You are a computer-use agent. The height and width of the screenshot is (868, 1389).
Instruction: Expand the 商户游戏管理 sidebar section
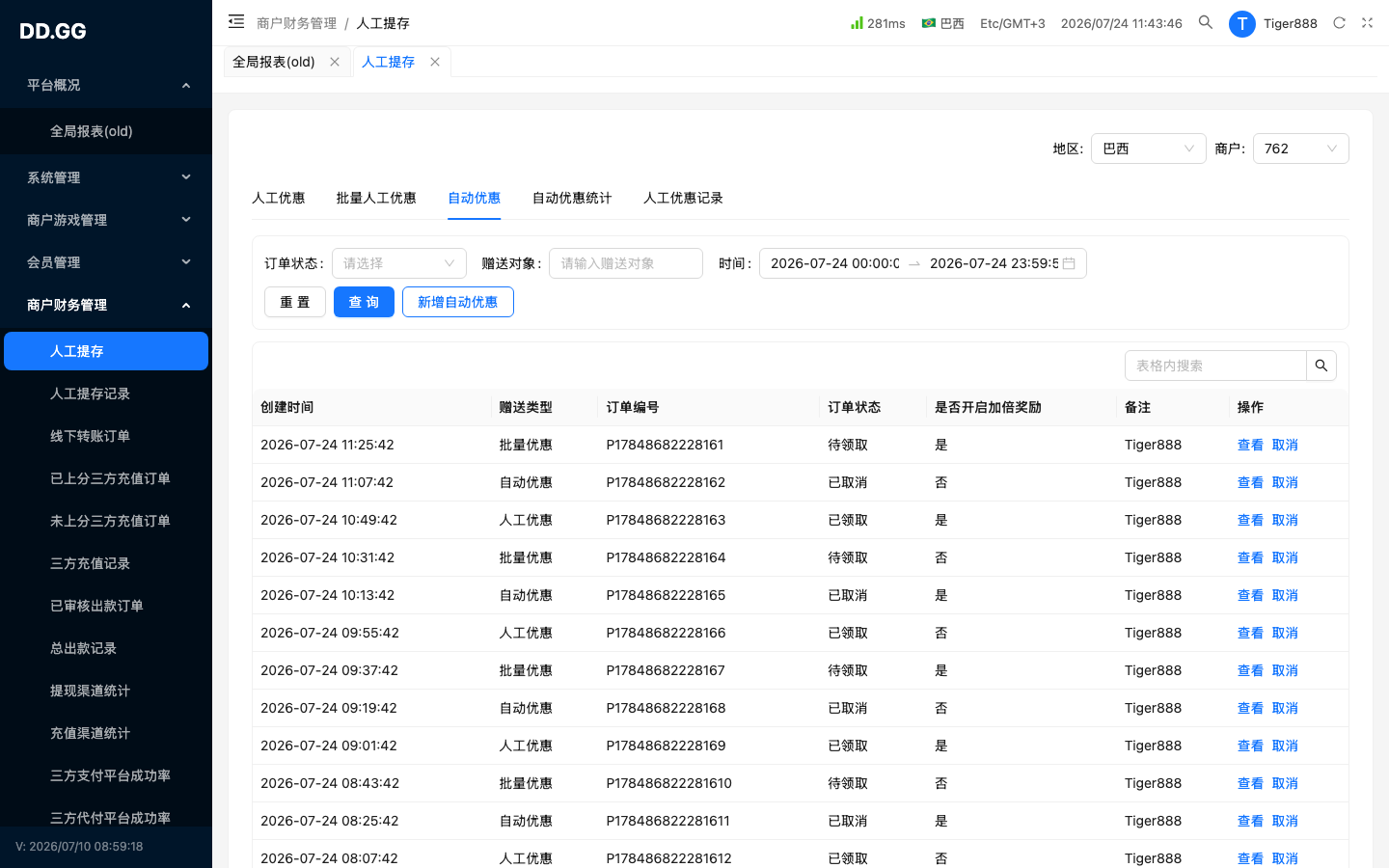click(x=106, y=220)
